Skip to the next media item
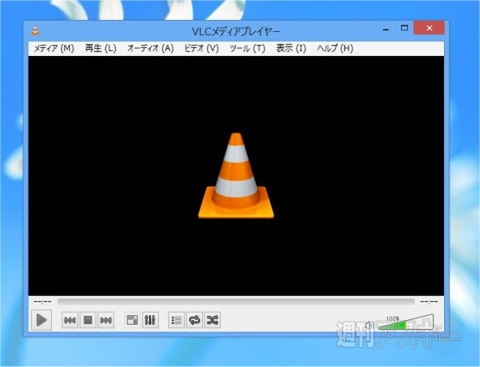 [x=106, y=320]
